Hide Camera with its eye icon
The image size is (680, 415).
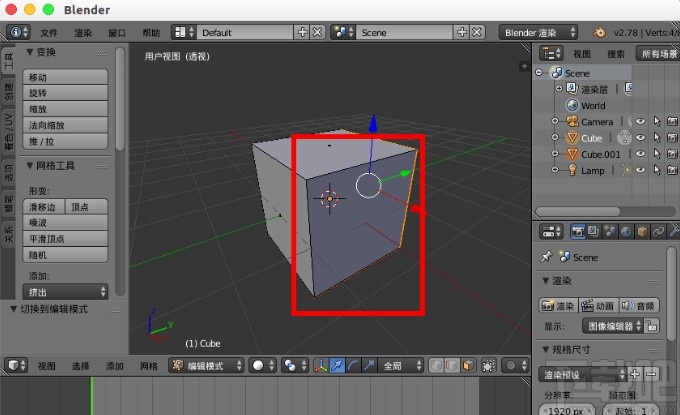click(x=640, y=121)
